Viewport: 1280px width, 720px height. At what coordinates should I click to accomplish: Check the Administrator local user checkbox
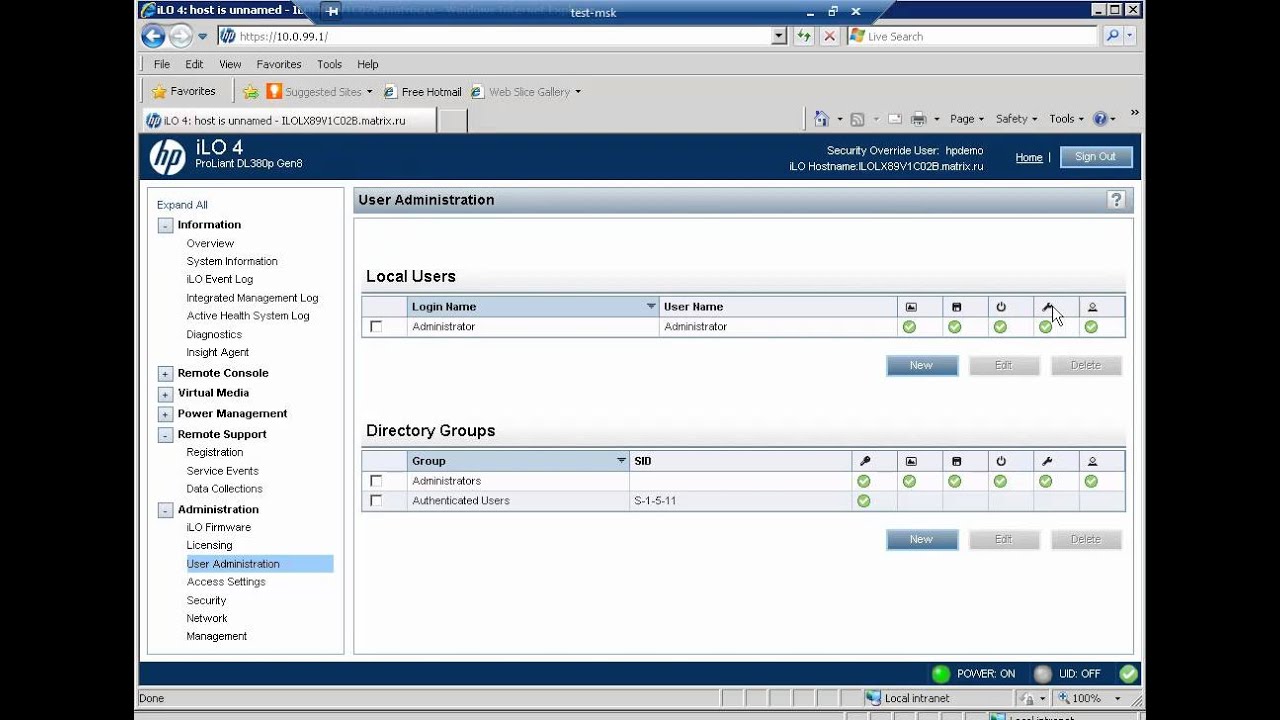[x=376, y=327]
